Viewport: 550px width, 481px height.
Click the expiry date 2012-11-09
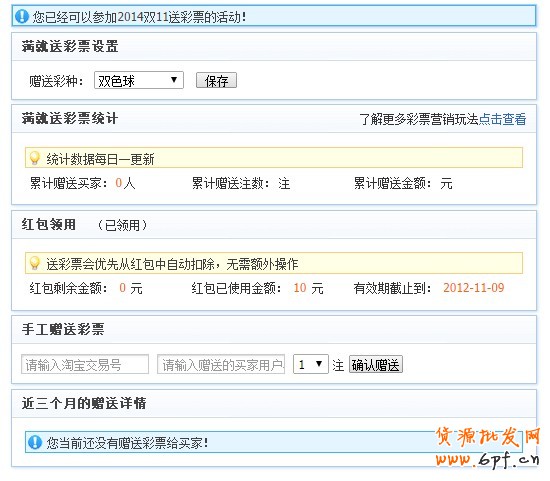(474, 288)
